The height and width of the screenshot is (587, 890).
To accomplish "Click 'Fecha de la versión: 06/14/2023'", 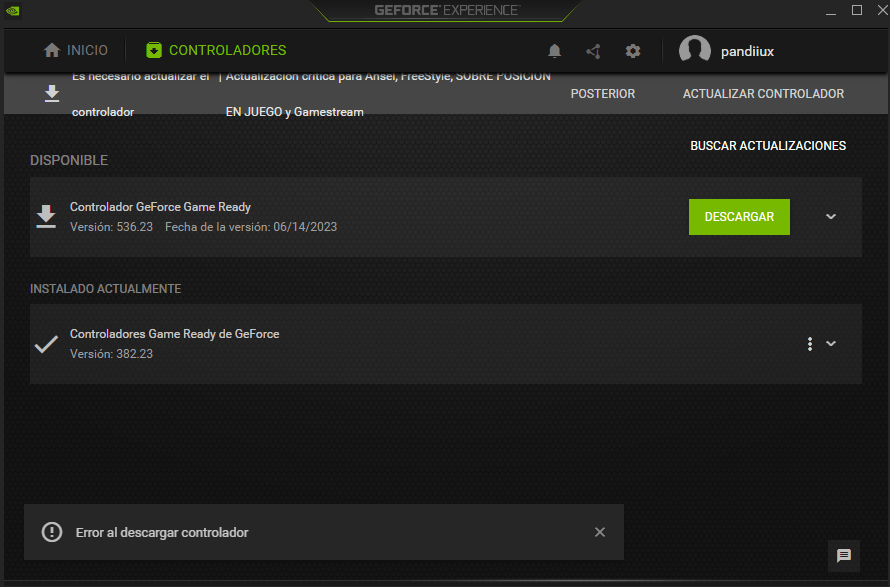I will [x=251, y=227].
